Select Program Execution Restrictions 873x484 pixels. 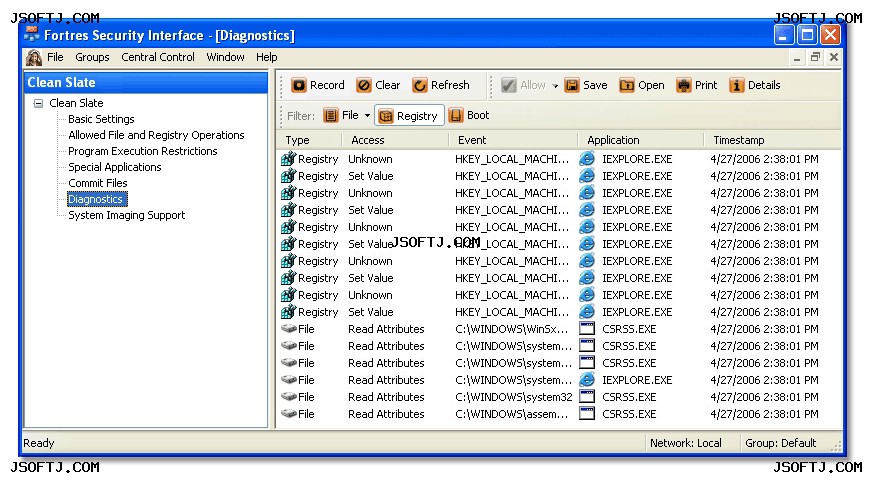coord(143,151)
